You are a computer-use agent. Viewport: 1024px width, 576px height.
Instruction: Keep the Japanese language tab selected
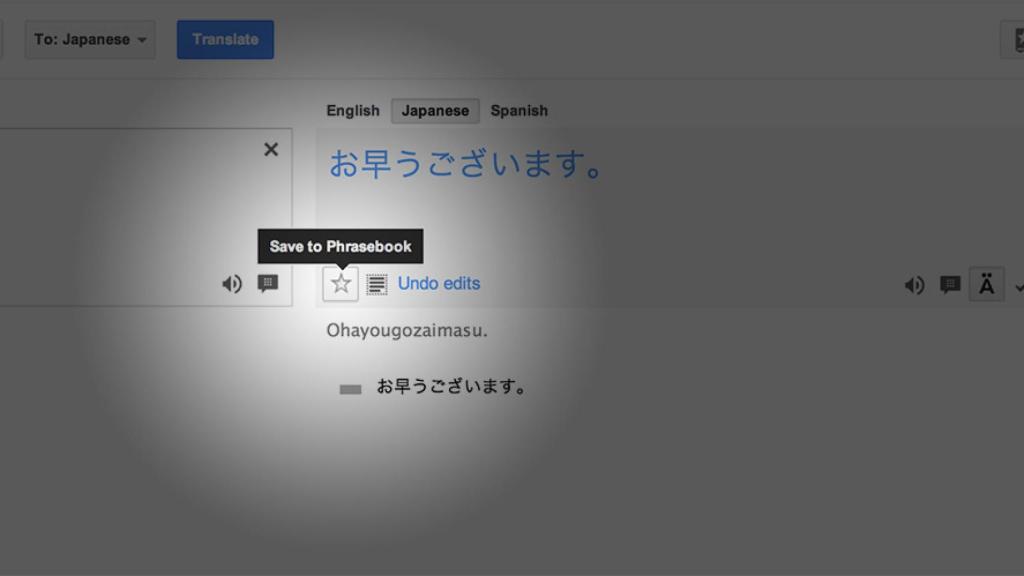(434, 110)
